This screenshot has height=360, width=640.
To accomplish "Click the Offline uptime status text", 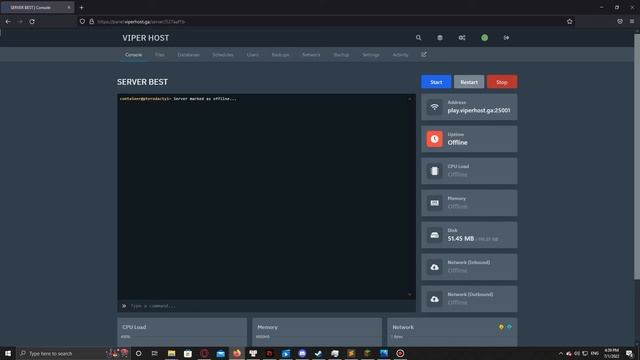I will pyautogui.click(x=458, y=142).
